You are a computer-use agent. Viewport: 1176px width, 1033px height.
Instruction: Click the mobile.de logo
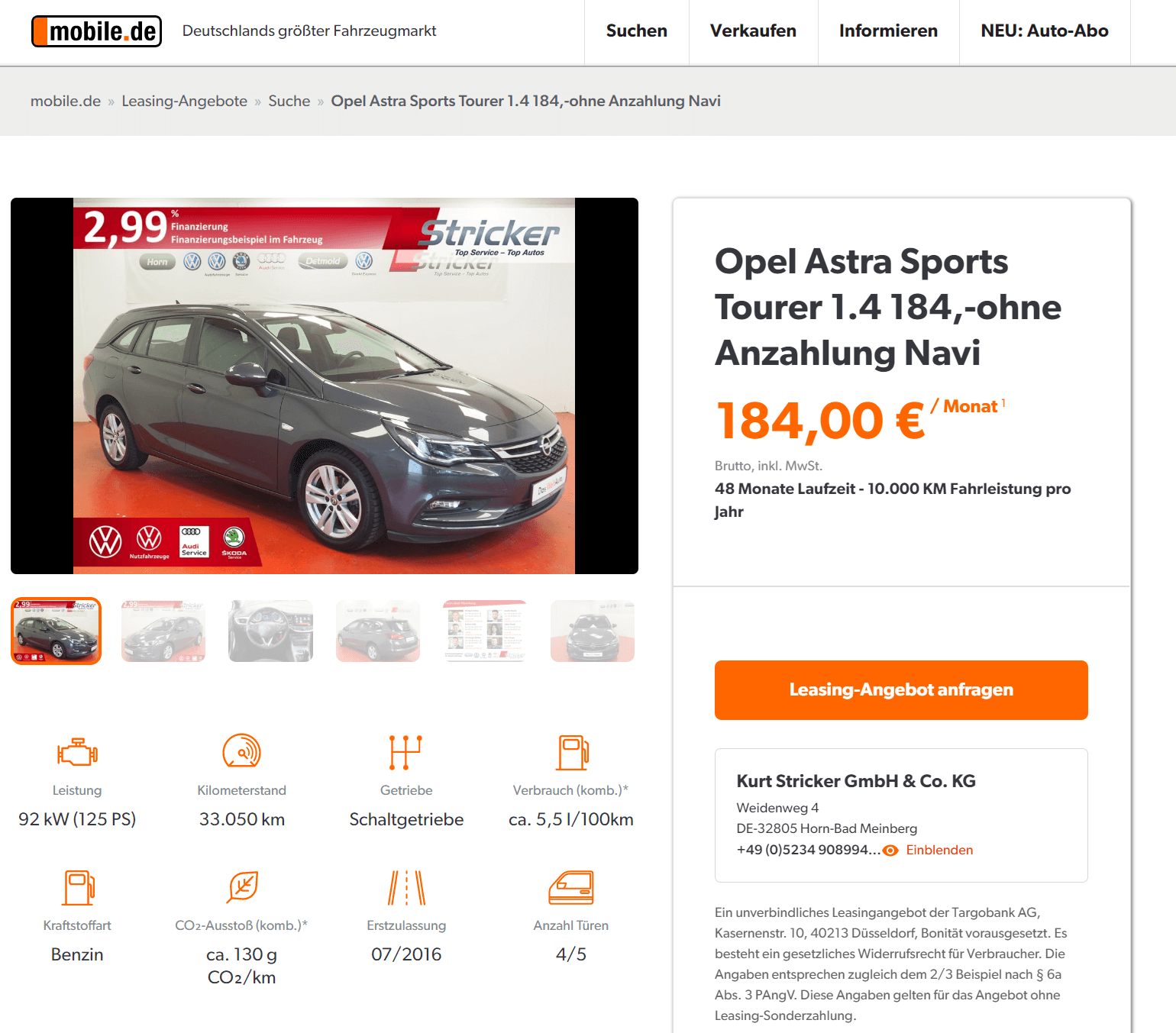(96, 31)
